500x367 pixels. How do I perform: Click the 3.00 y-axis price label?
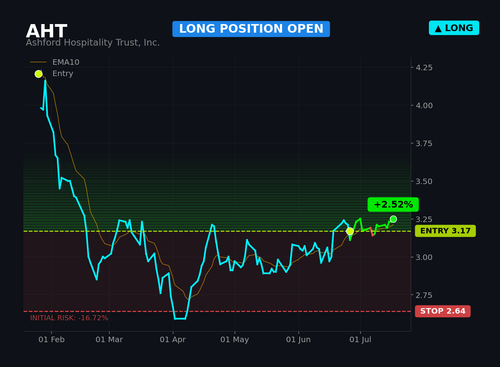pos(424,257)
